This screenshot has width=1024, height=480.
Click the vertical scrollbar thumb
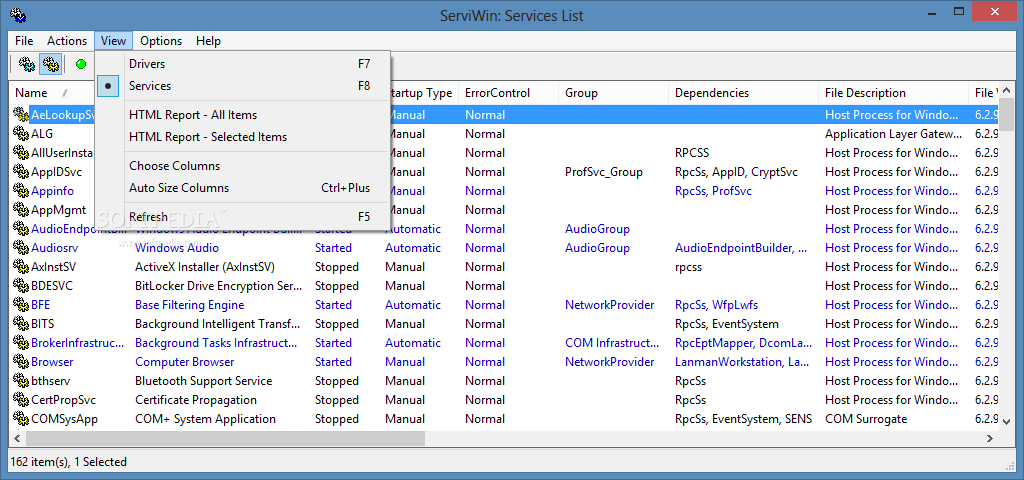tap(1007, 114)
